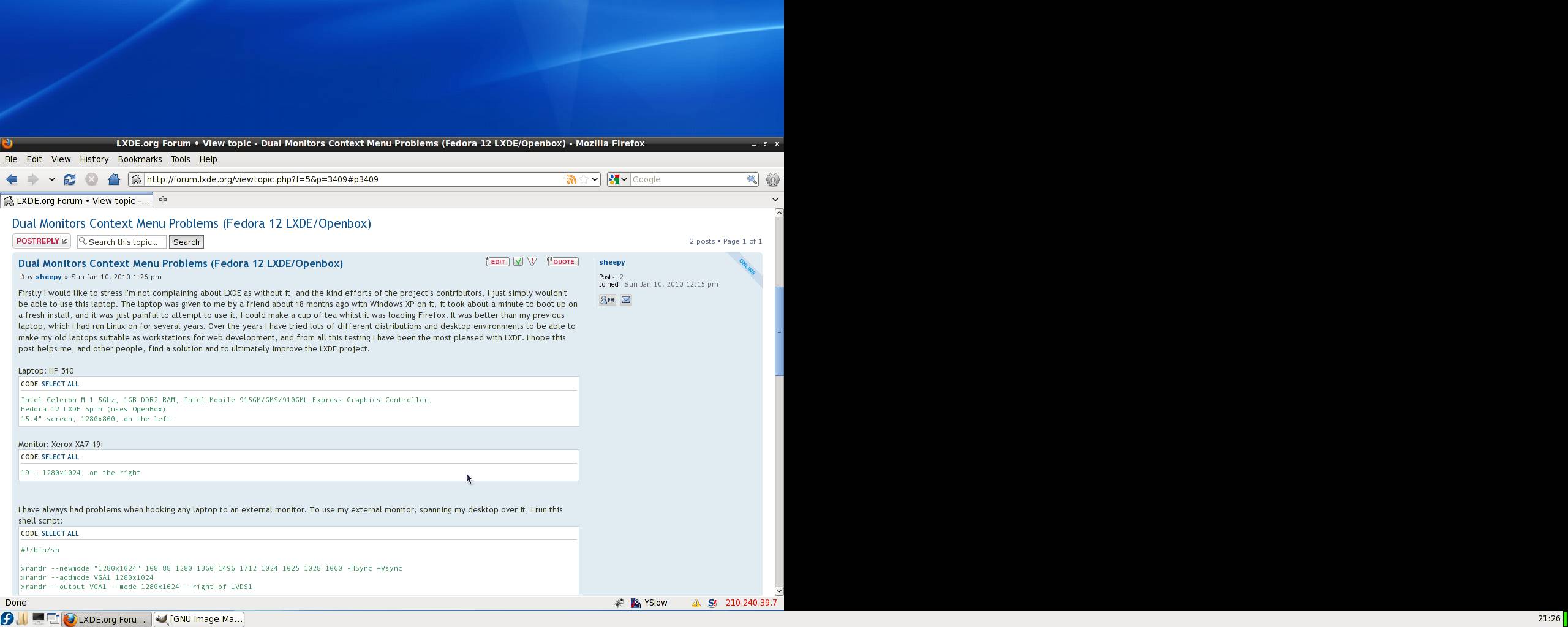Open the post heading Dual Monitors link
1568x627 pixels.
181,263
